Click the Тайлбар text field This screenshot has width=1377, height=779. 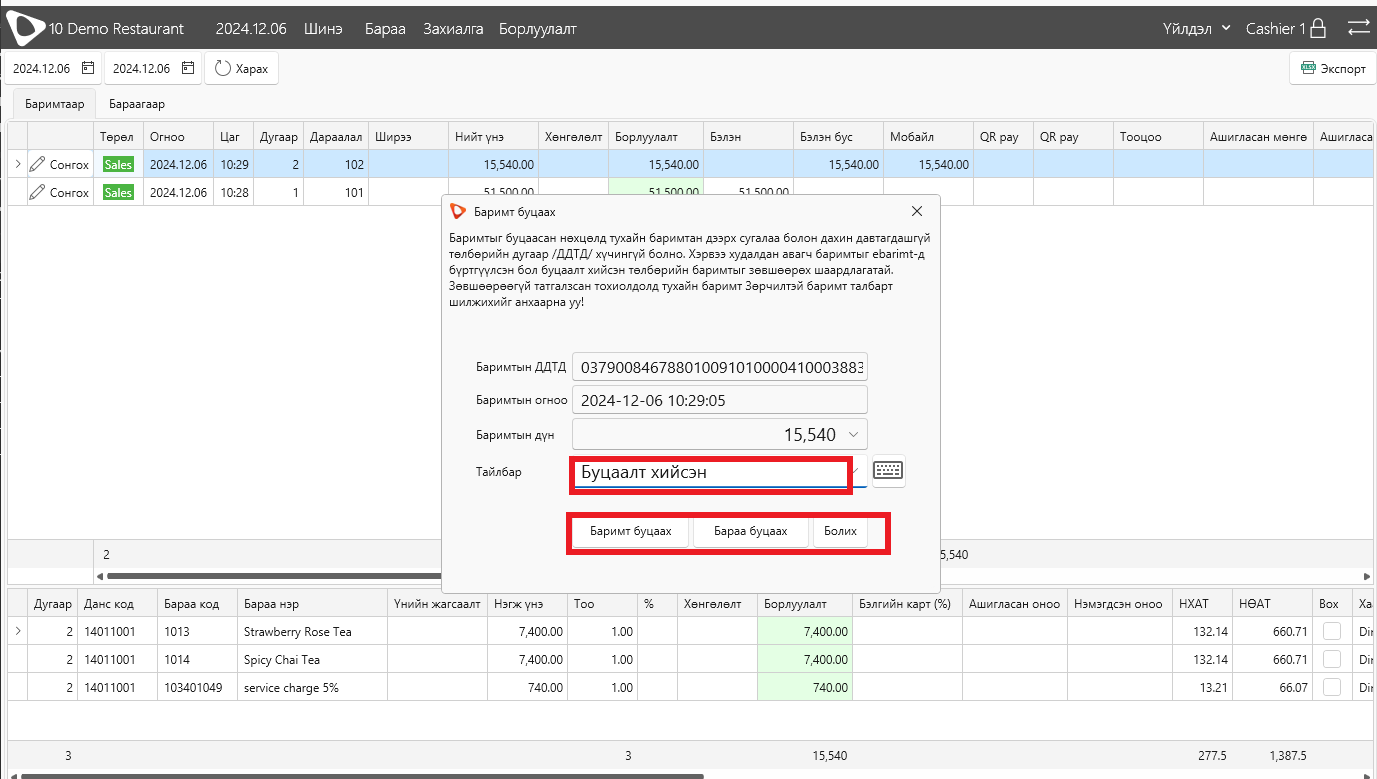coord(709,472)
